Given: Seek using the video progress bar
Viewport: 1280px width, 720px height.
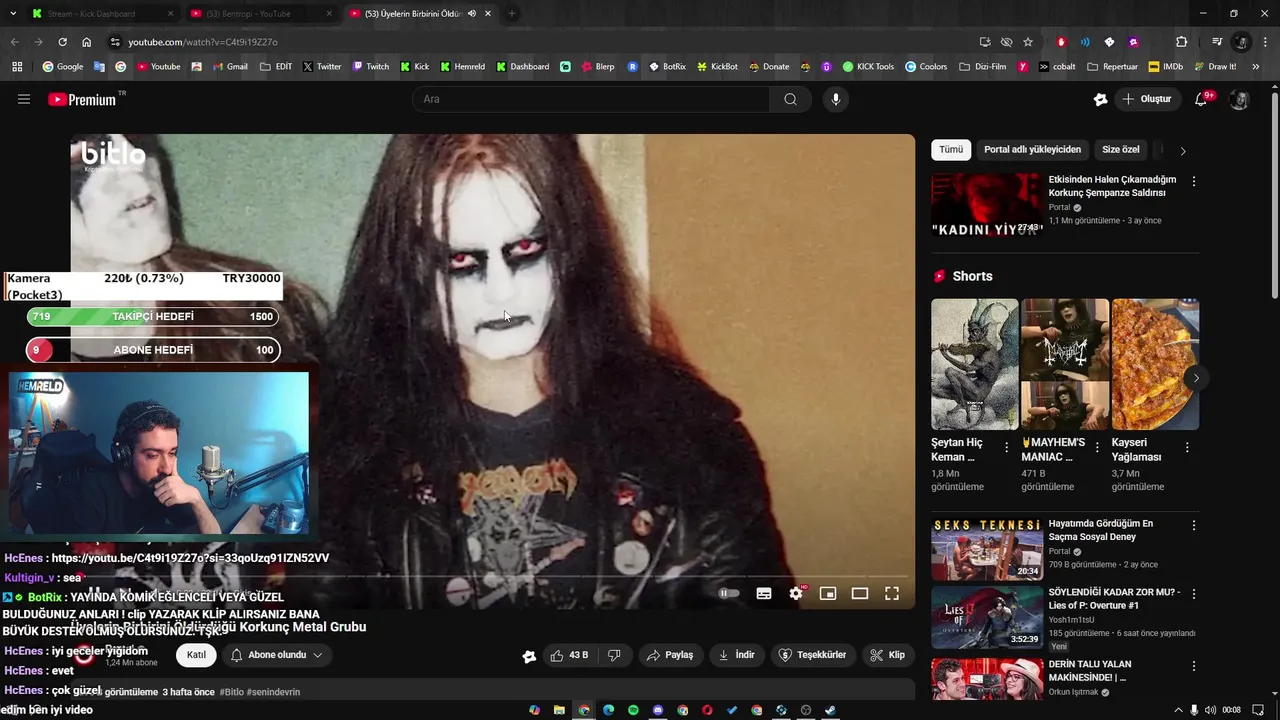Looking at the screenshot, I should [x=492, y=576].
